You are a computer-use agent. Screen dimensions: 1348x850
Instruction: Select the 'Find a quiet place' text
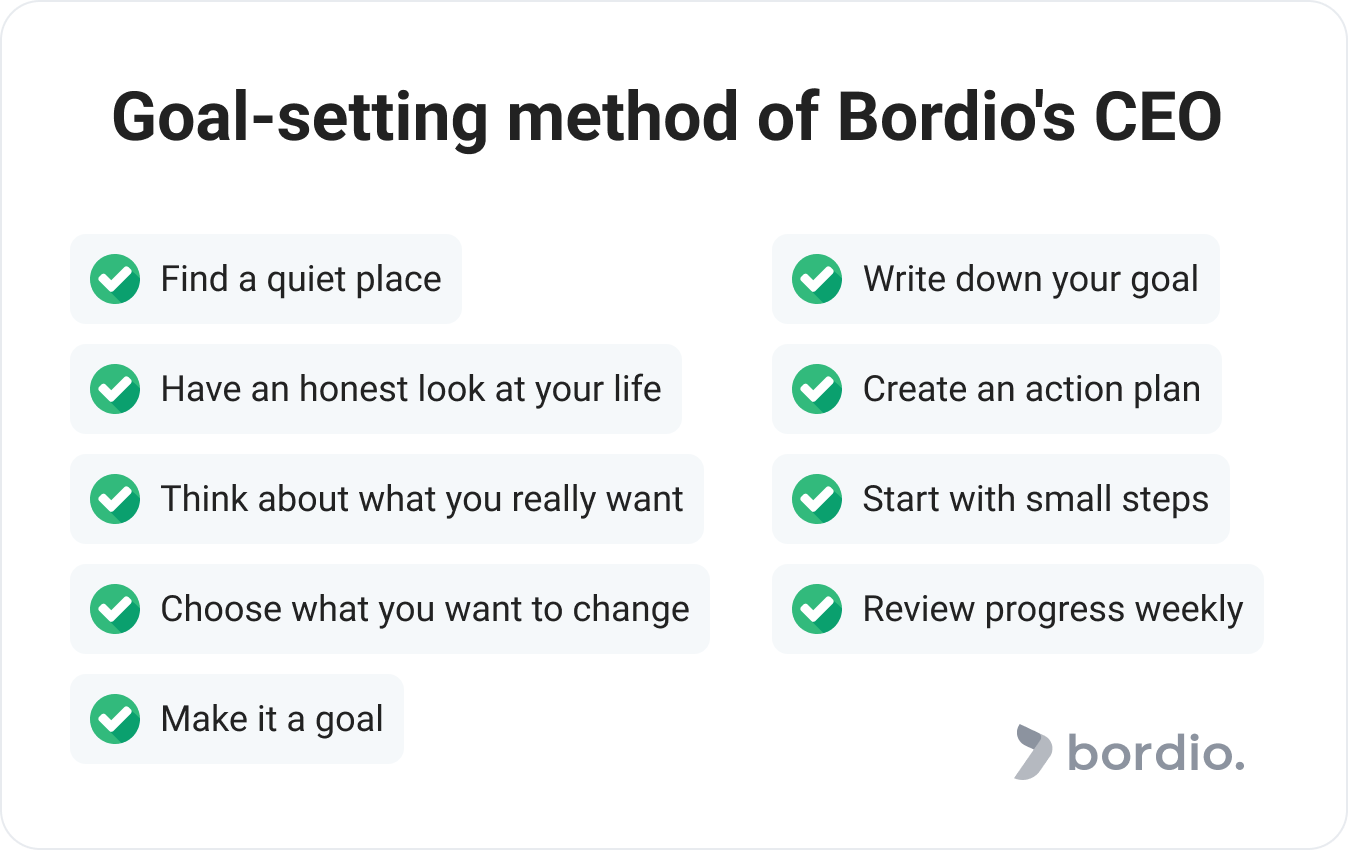click(x=301, y=279)
